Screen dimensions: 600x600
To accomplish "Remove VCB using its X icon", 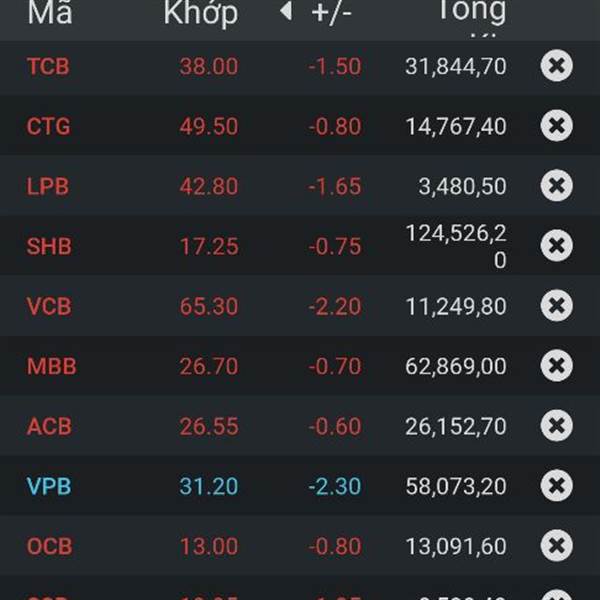I will (556, 305).
